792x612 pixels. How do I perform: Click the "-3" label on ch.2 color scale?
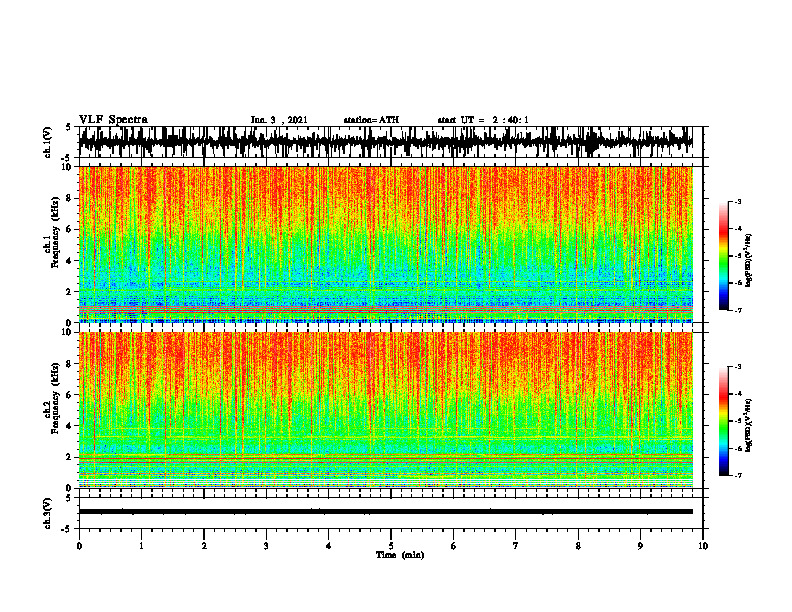(737, 367)
